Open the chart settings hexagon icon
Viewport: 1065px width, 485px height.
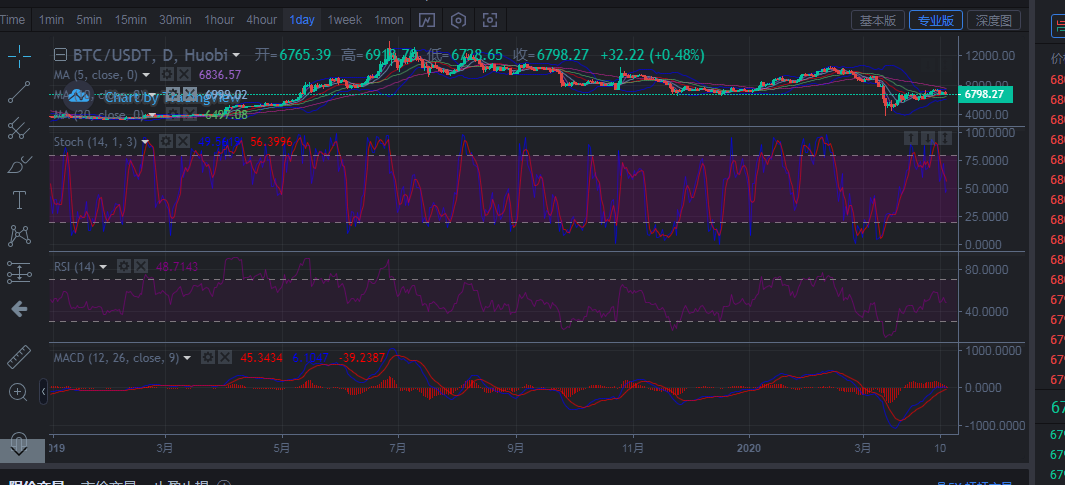click(458, 20)
